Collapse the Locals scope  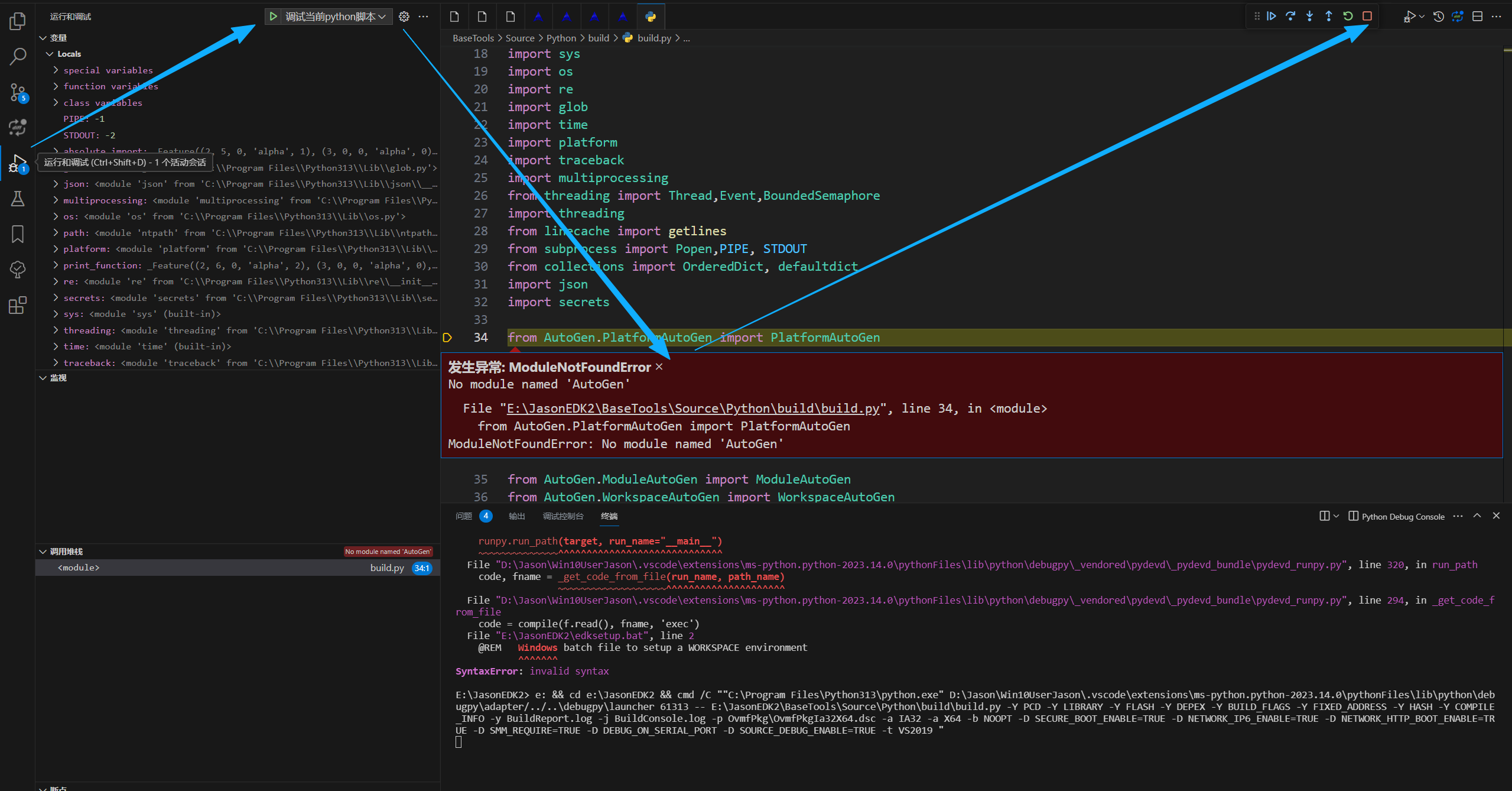pos(50,54)
